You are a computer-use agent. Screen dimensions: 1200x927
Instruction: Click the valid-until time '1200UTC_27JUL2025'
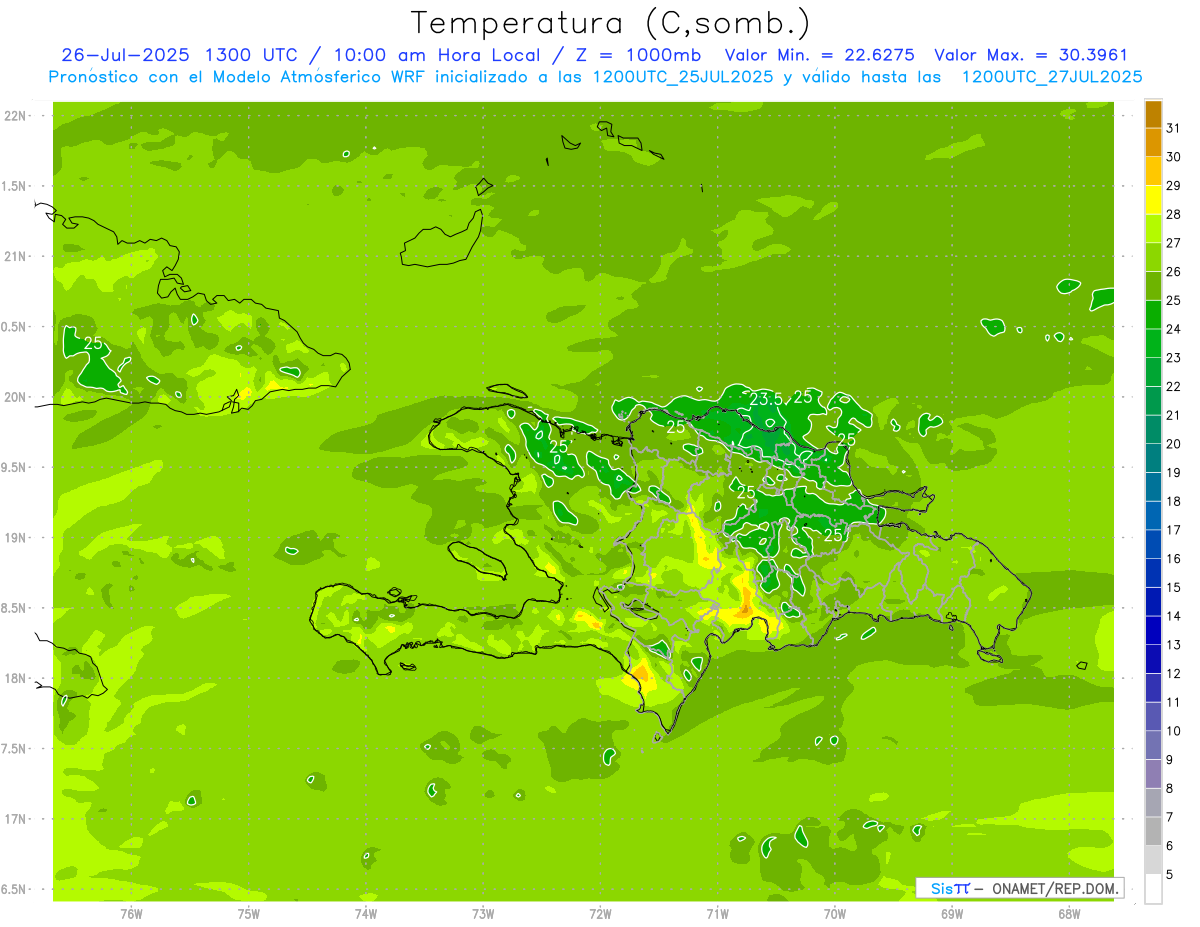pos(1052,77)
